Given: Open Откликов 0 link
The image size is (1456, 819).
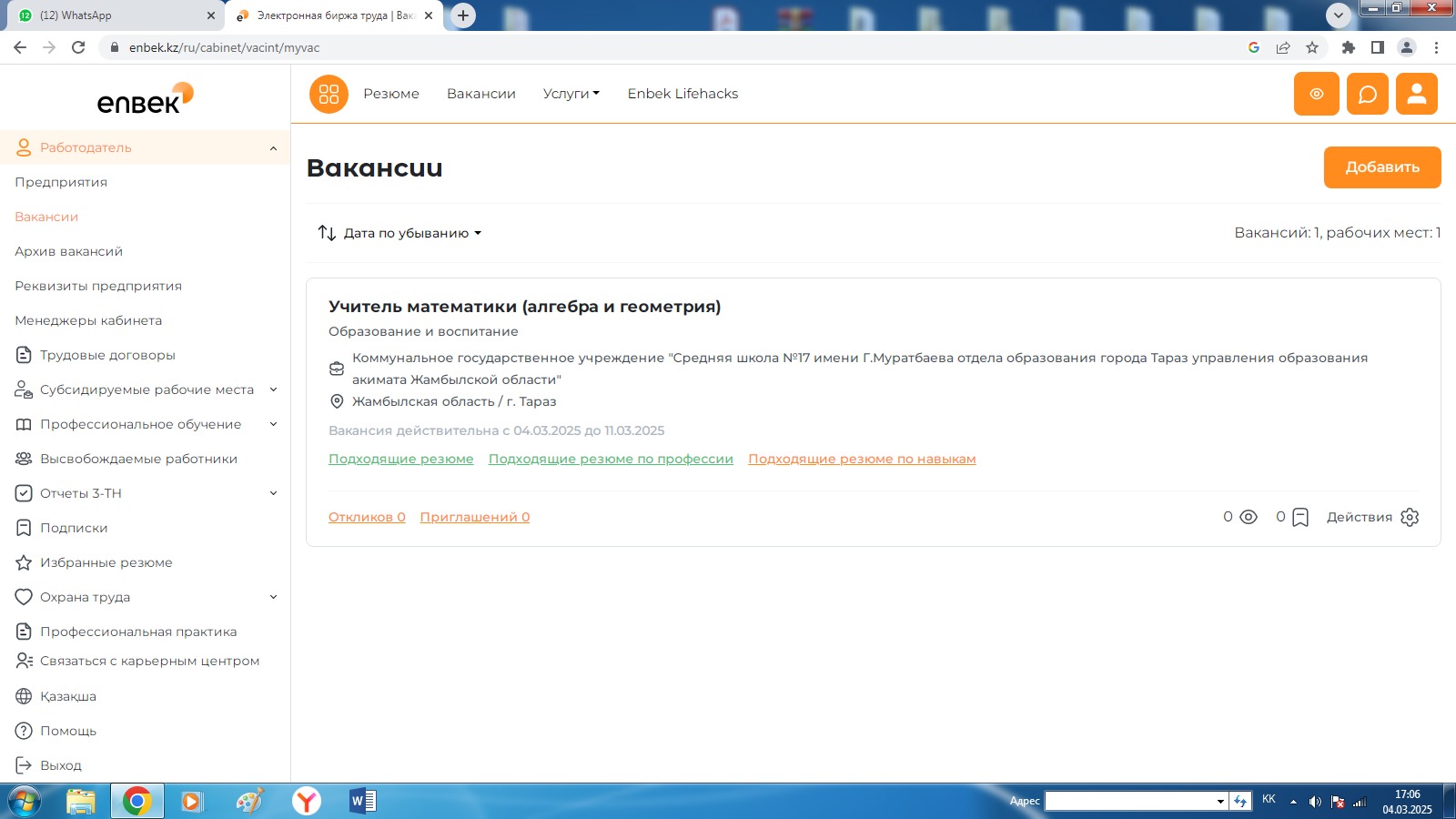Looking at the screenshot, I should pyautogui.click(x=367, y=517).
